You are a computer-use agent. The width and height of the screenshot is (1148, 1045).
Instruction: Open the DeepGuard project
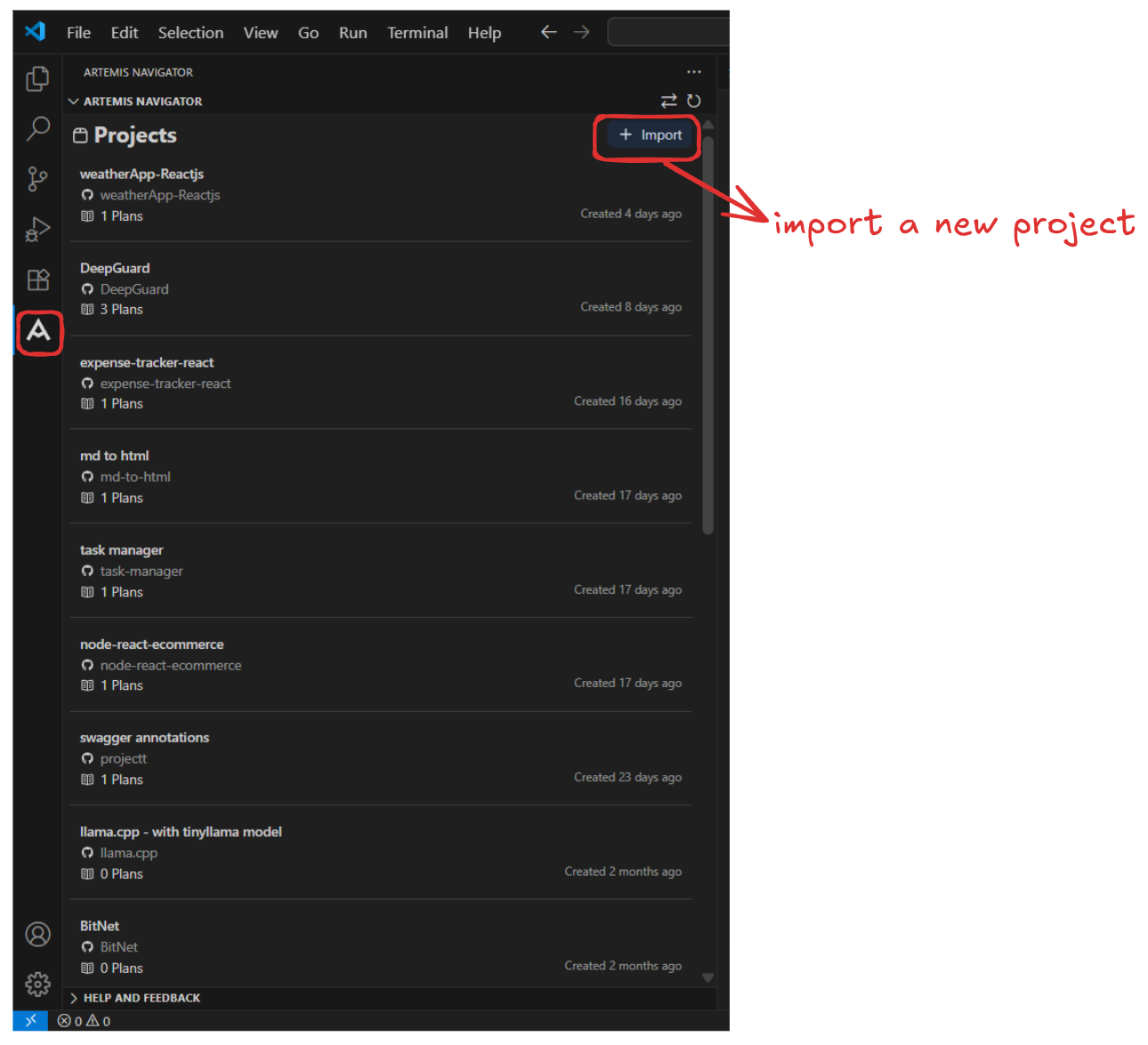115,268
